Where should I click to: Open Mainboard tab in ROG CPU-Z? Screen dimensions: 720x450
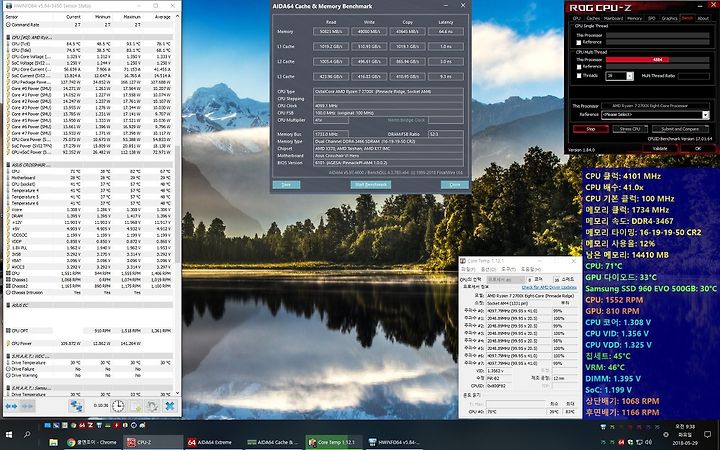click(613, 18)
